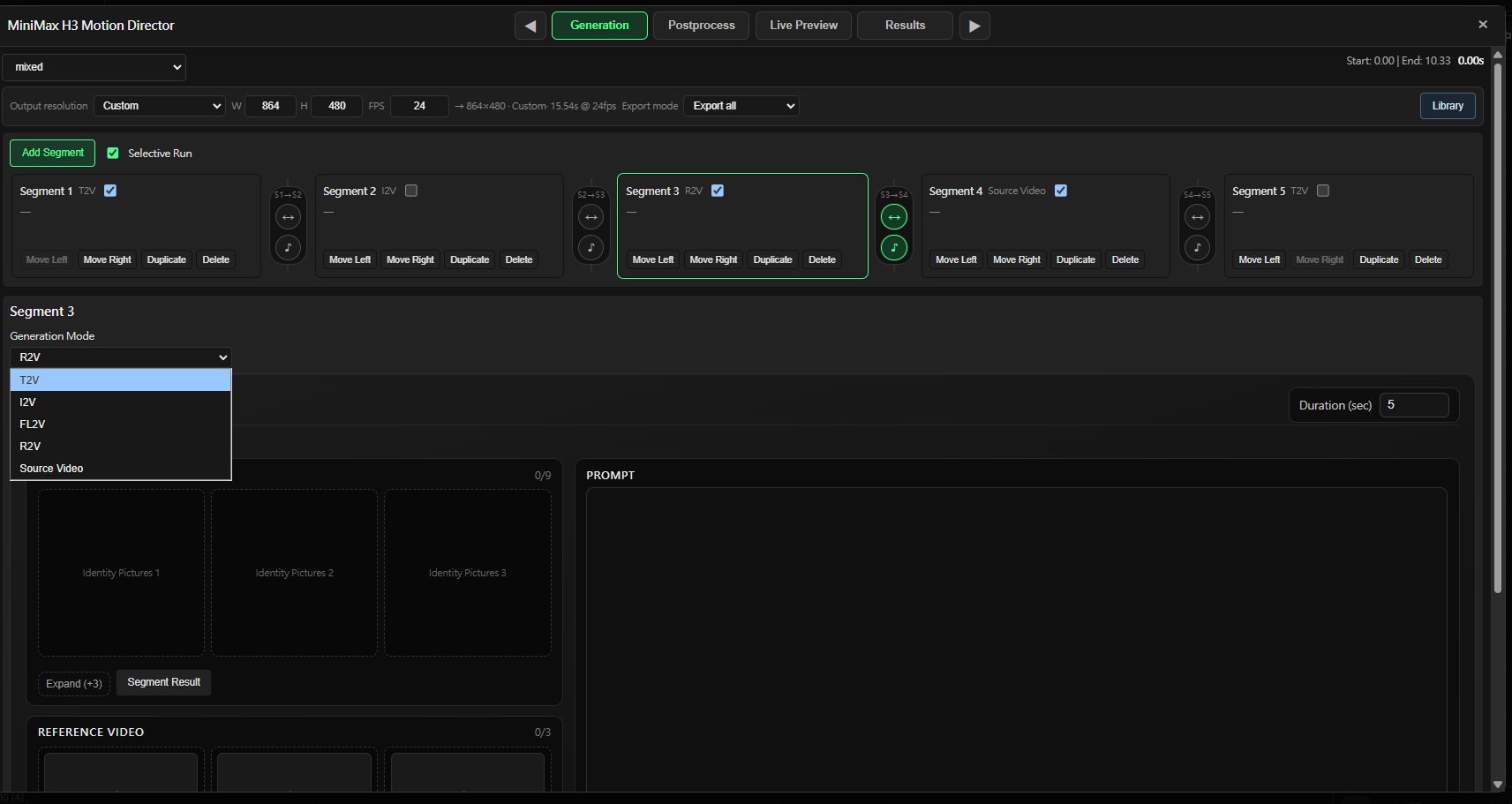Click inside the PROMPT text area

coord(1017,640)
